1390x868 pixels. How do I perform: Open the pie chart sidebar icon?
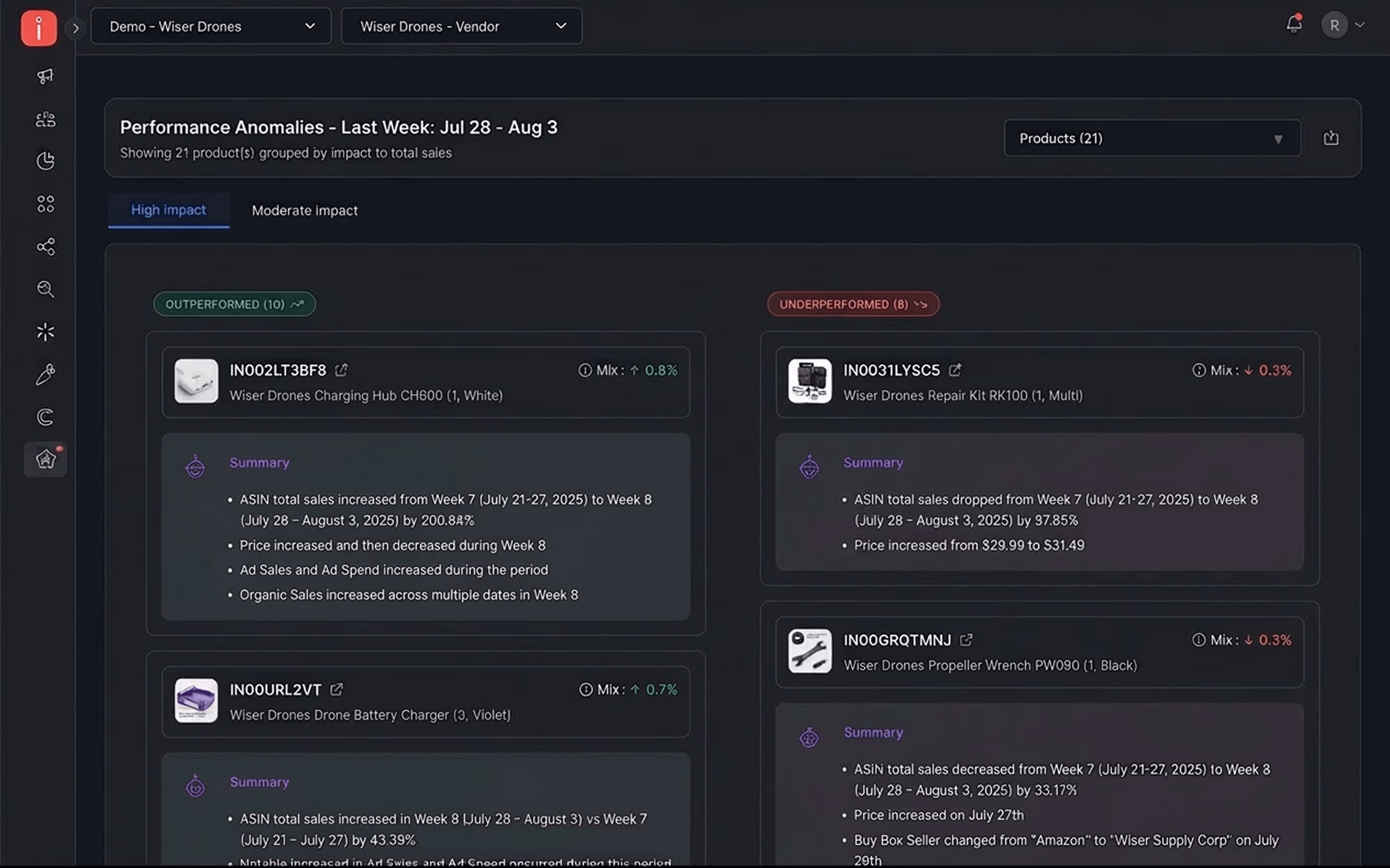coord(45,161)
